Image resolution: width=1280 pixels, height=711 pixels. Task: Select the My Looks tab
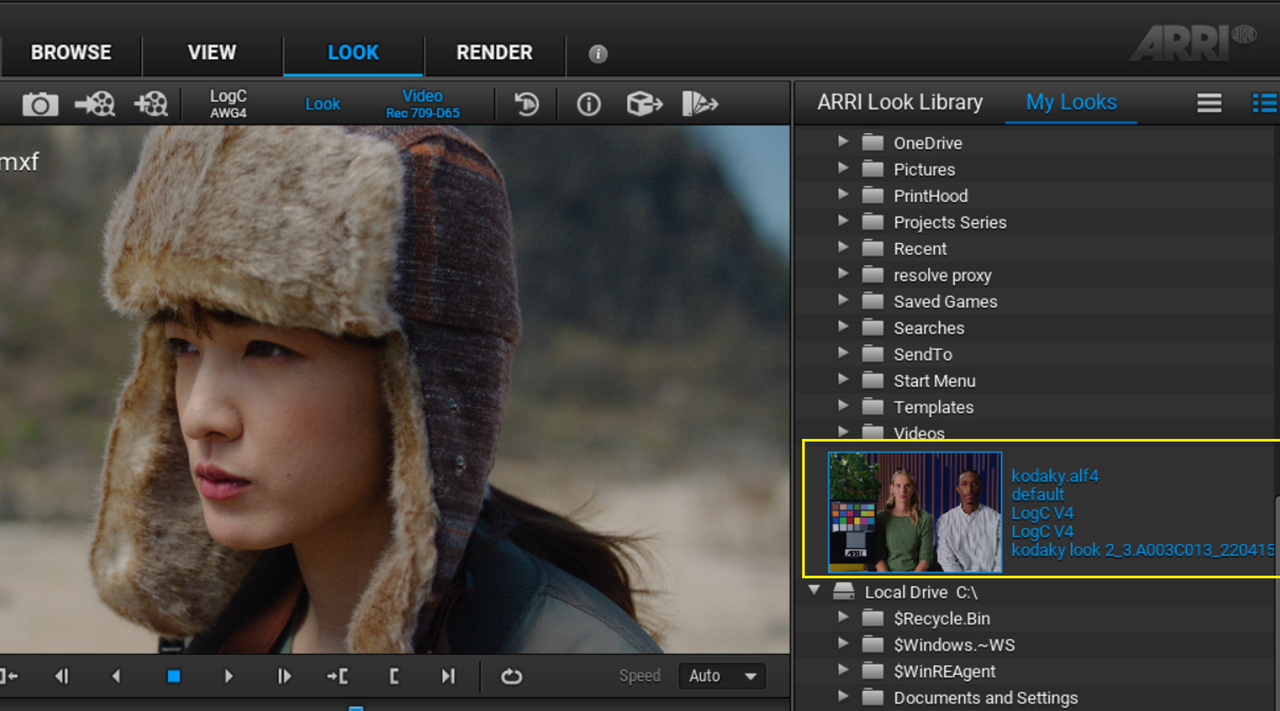[1071, 102]
